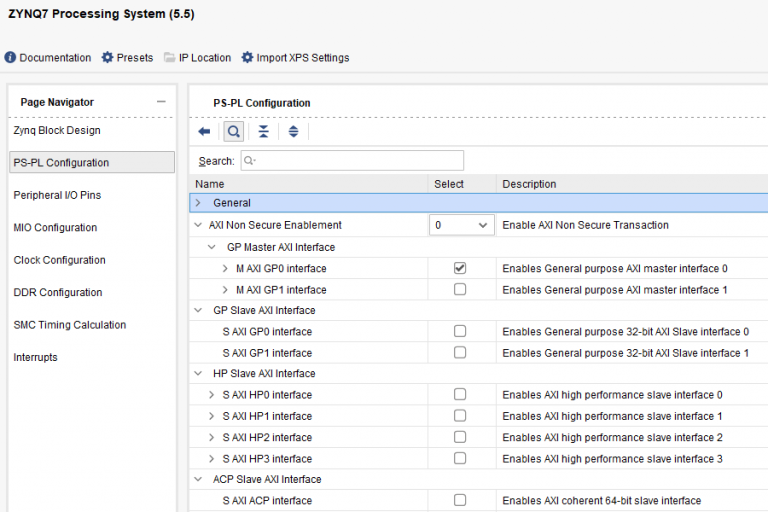The width and height of the screenshot is (768, 512).
Task: Open the MIO Configuration page
Action: (x=55, y=228)
